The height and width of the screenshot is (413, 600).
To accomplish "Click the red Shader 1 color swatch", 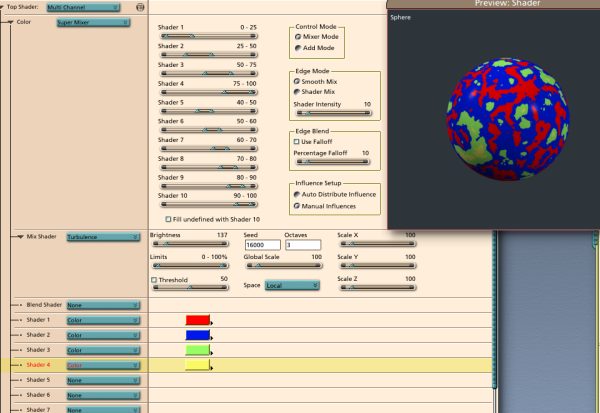I will pos(198,320).
